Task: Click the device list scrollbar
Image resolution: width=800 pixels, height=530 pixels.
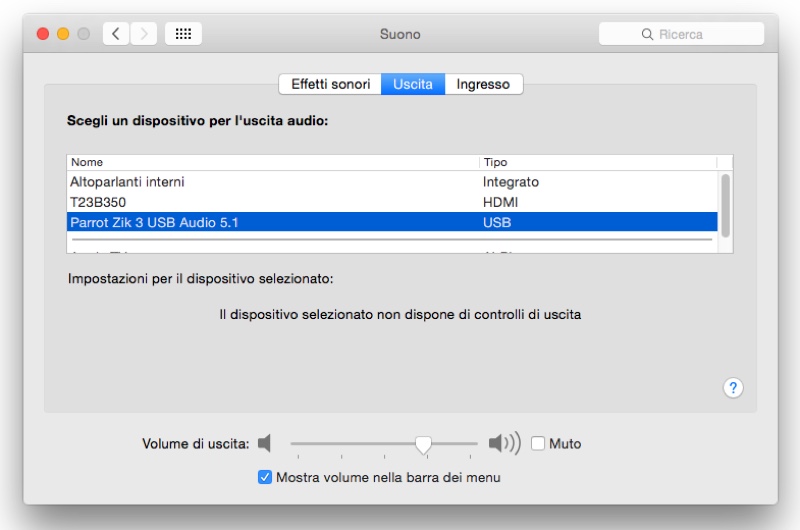Action: 726,205
